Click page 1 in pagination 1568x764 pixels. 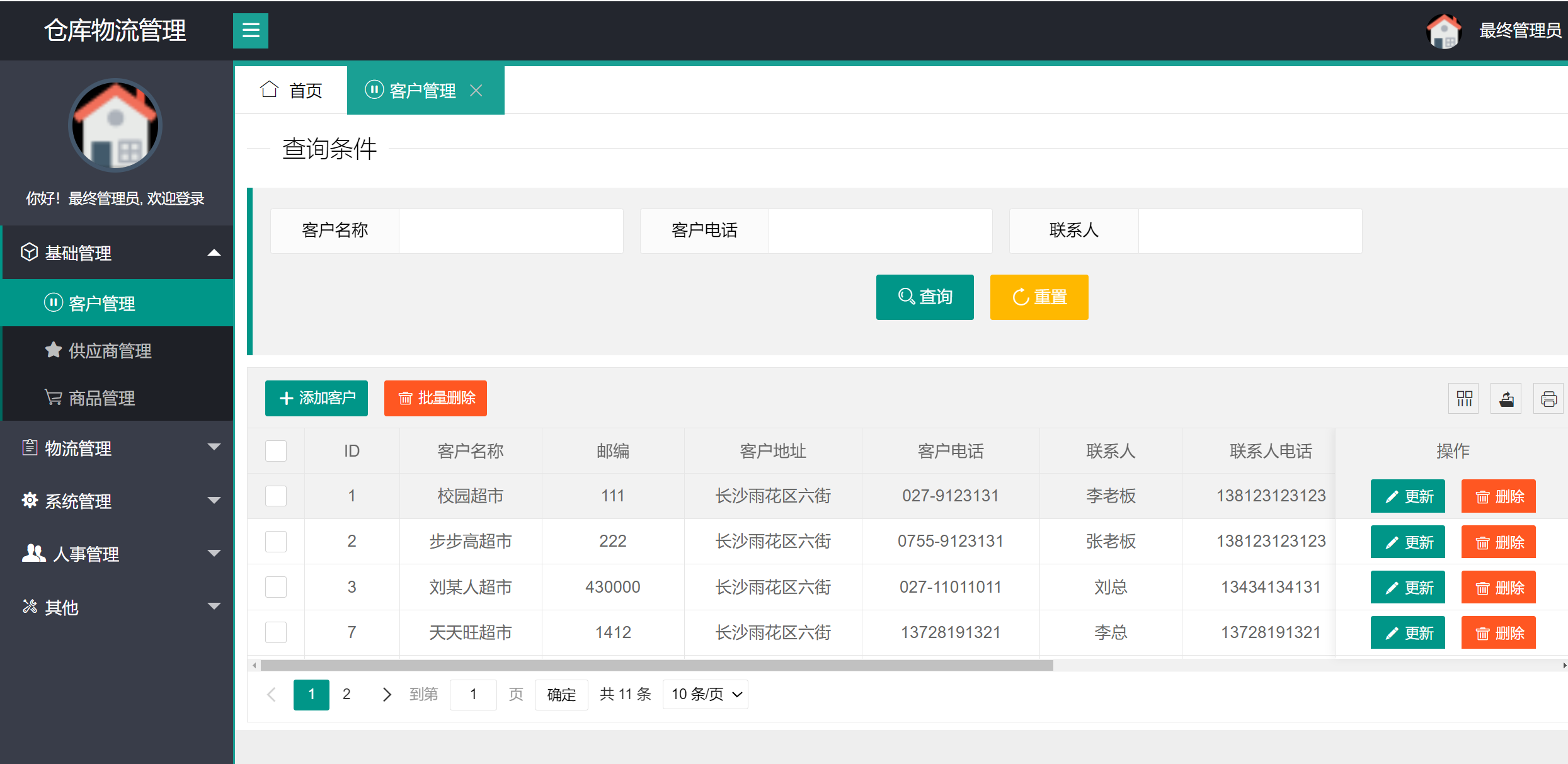(311, 695)
